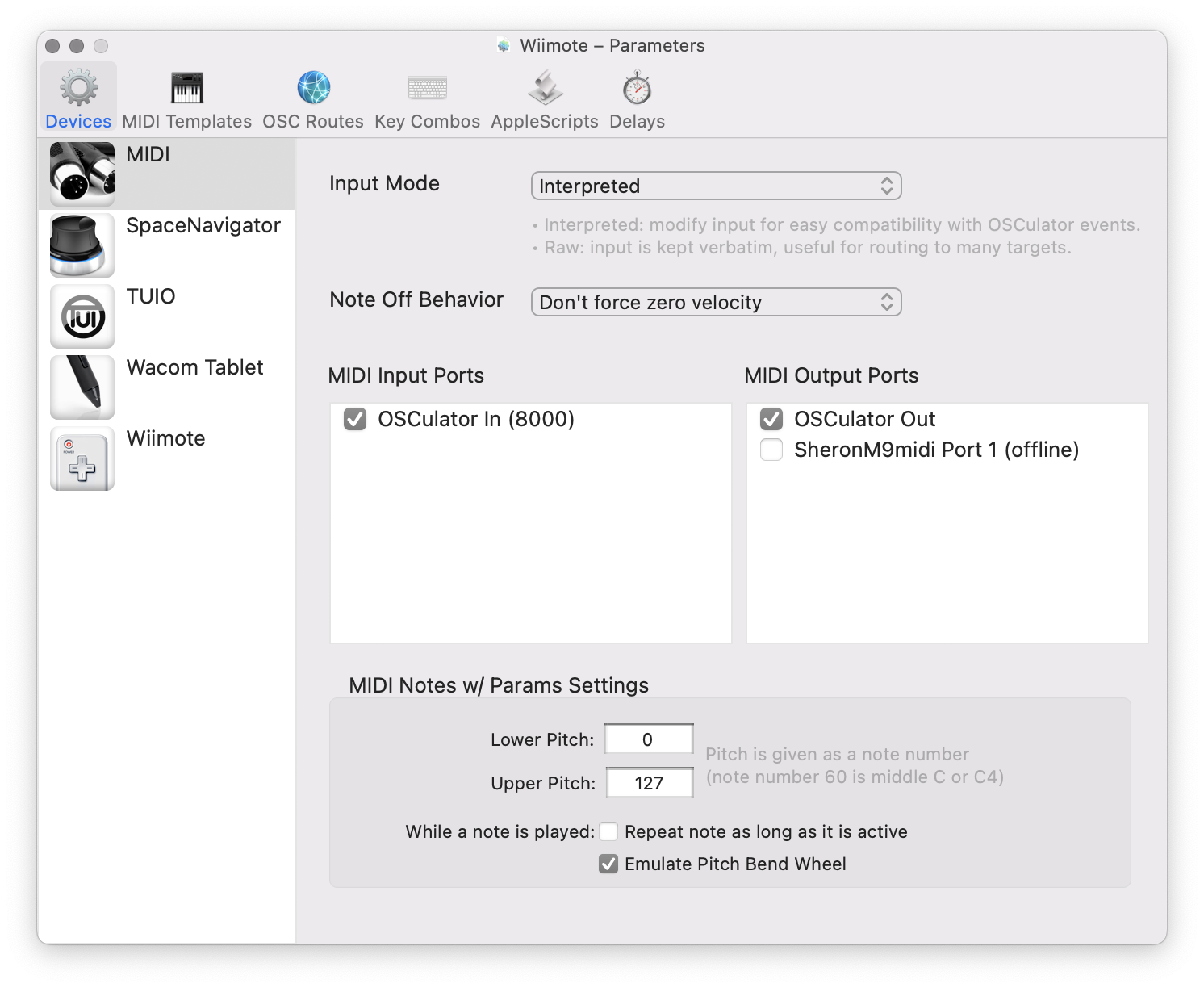This screenshot has height=988, width=1204.
Task: Enable SheronM9midi Port 1 output
Action: pyautogui.click(x=771, y=450)
